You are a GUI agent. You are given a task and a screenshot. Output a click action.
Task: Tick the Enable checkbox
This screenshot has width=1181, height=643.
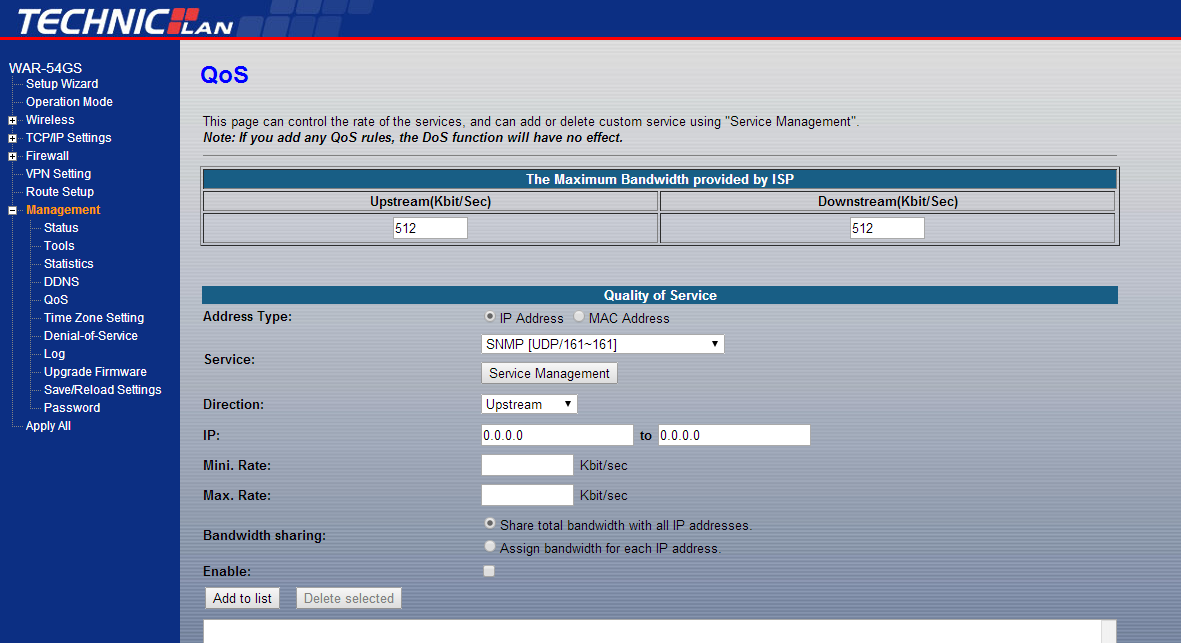489,571
